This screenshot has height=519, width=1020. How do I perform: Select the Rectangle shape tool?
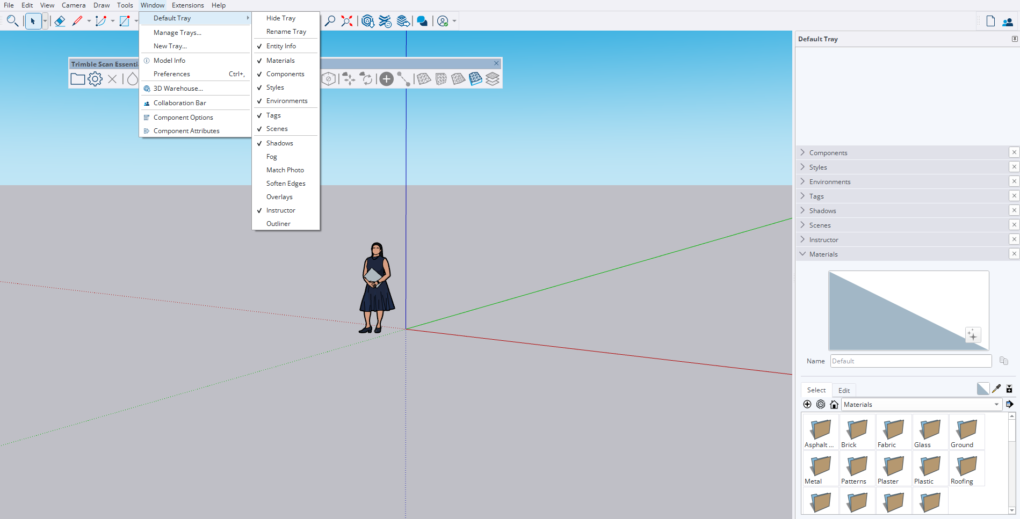click(x=124, y=21)
